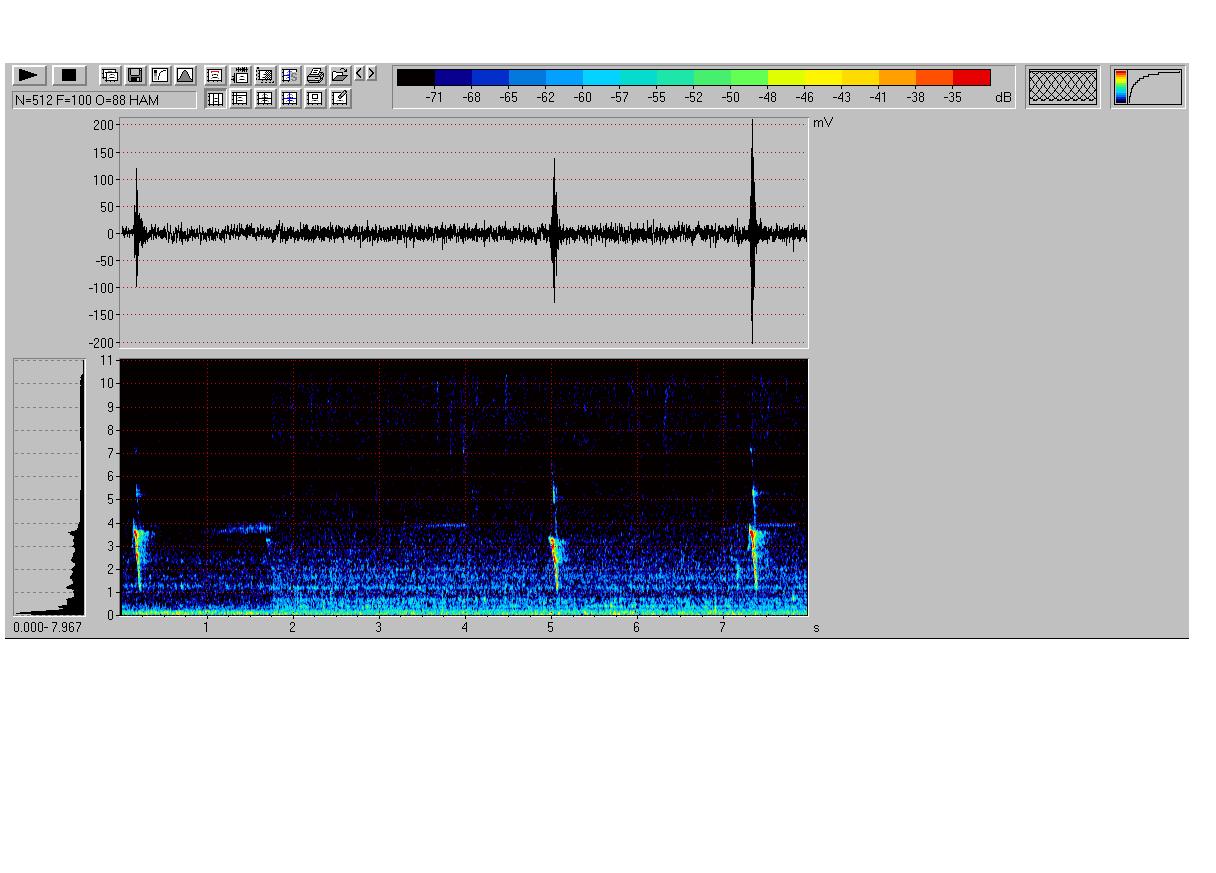Click the right arrow scroll button
The width and height of the screenshot is (1216, 873).
[x=372, y=74]
